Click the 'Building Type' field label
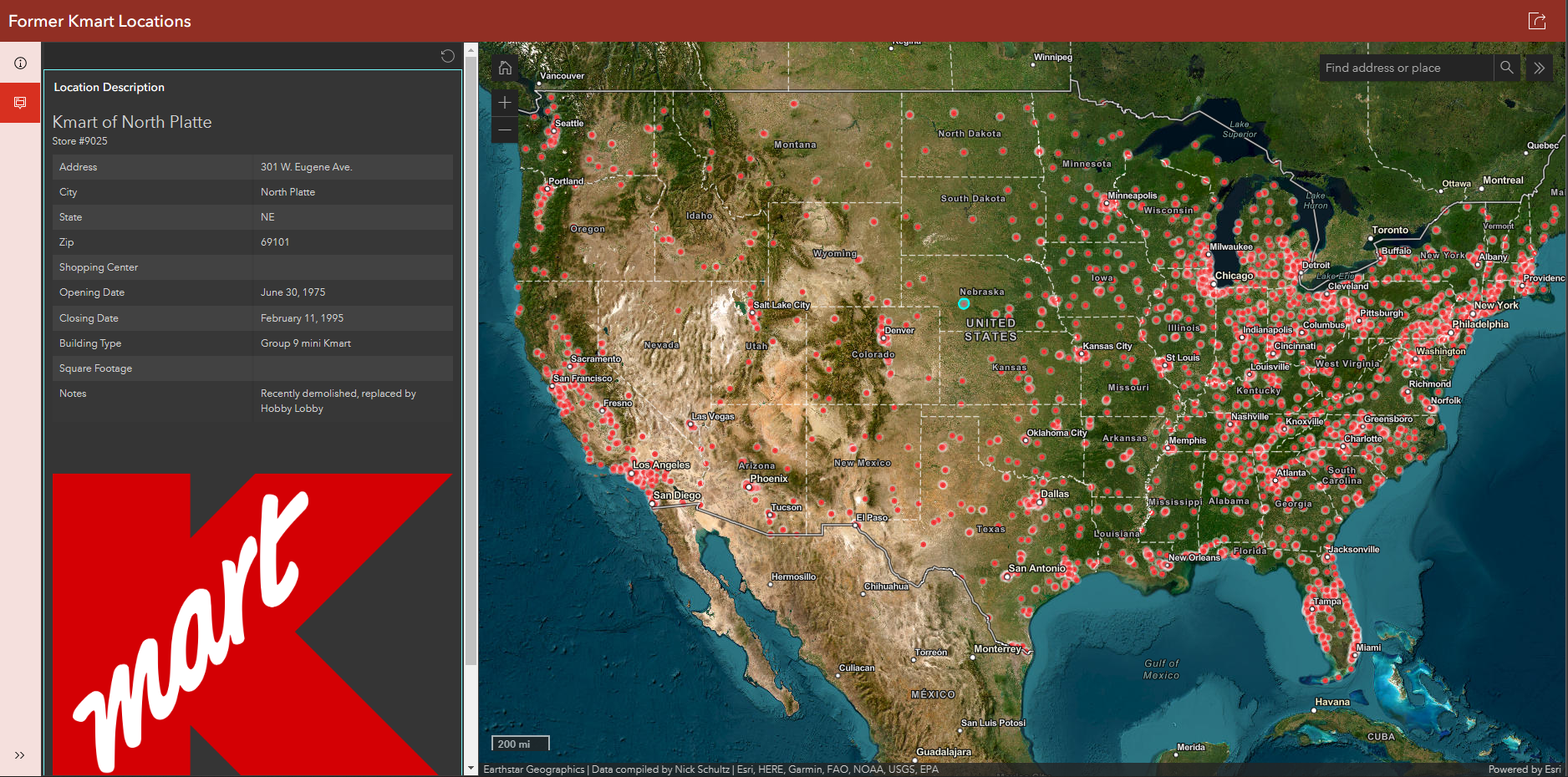Viewport: 1568px width, 777px height. click(90, 343)
